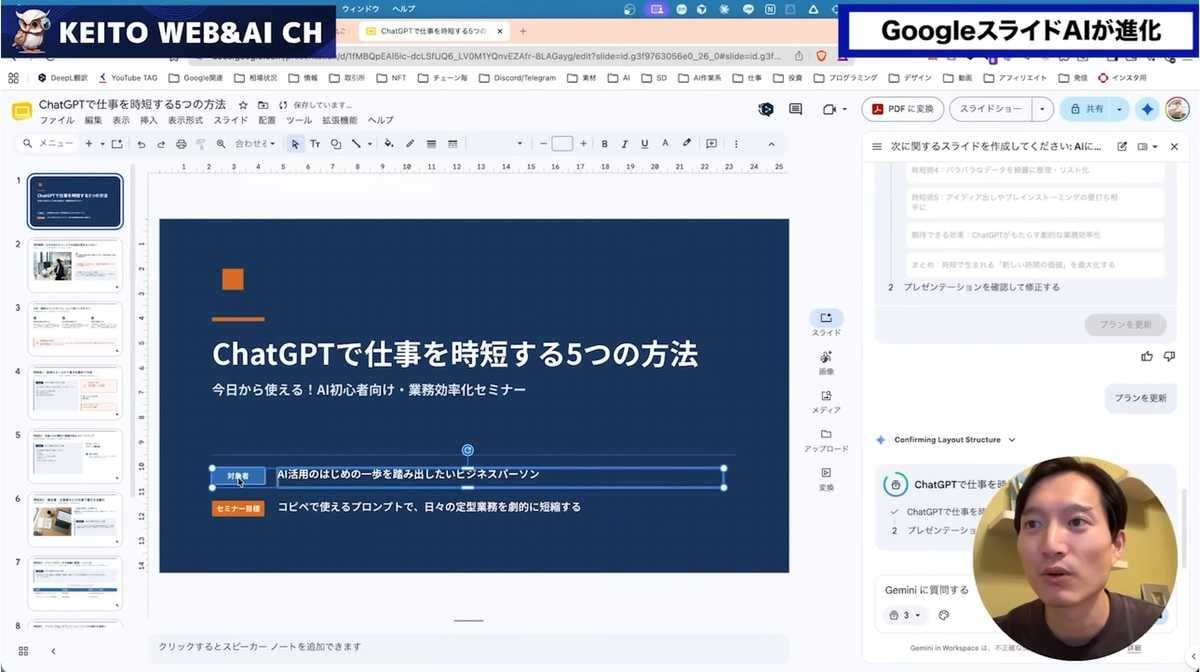Screen dimensions: 1200x672
Task: Open the zoom 合わせる dropdown
Action: tap(254, 144)
